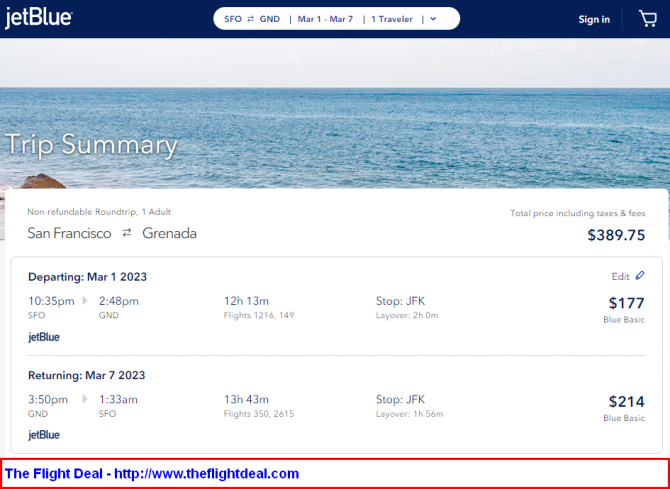
Task: Click the $214 returning fare
Action: 626,402
